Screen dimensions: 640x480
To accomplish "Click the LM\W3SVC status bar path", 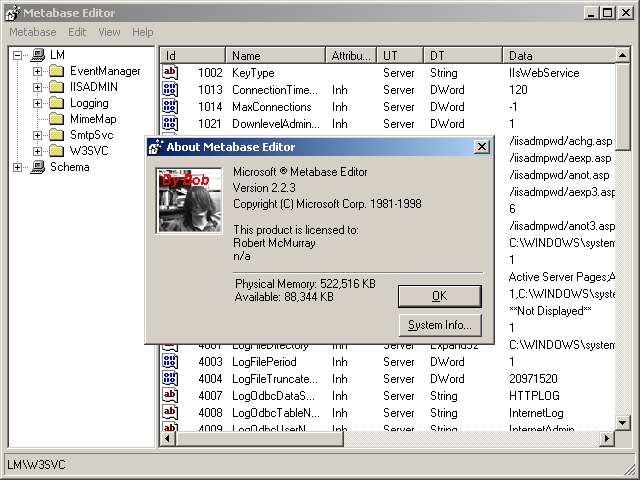I will [x=36, y=464].
